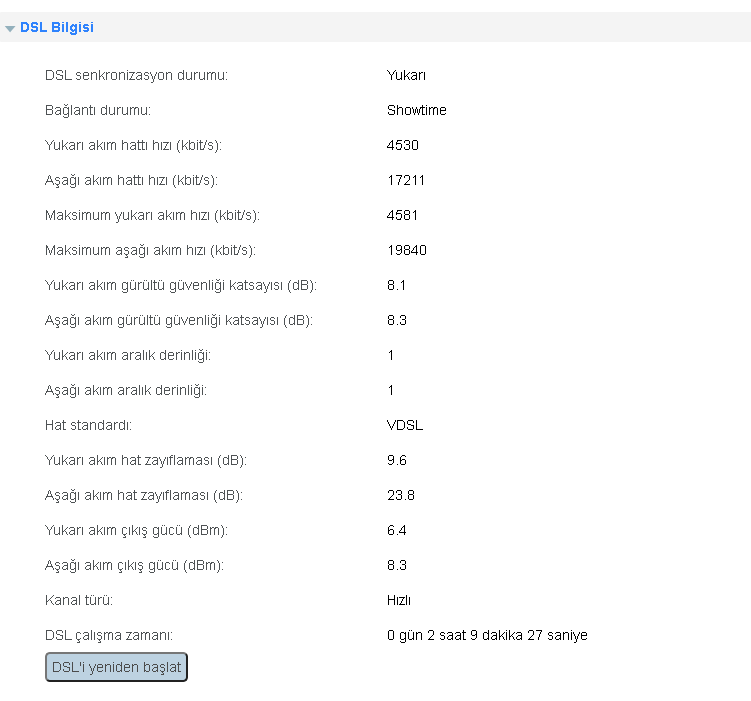Click the upstream output power value 6.4
Viewport: 751px width, 701px height.
[x=397, y=530]
